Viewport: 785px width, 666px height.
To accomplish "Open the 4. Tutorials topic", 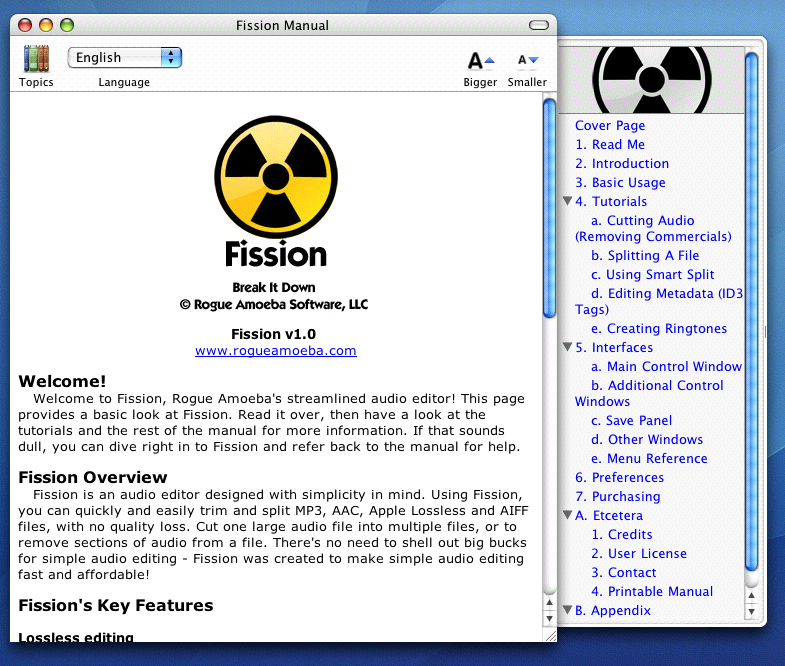I will 611,201.
